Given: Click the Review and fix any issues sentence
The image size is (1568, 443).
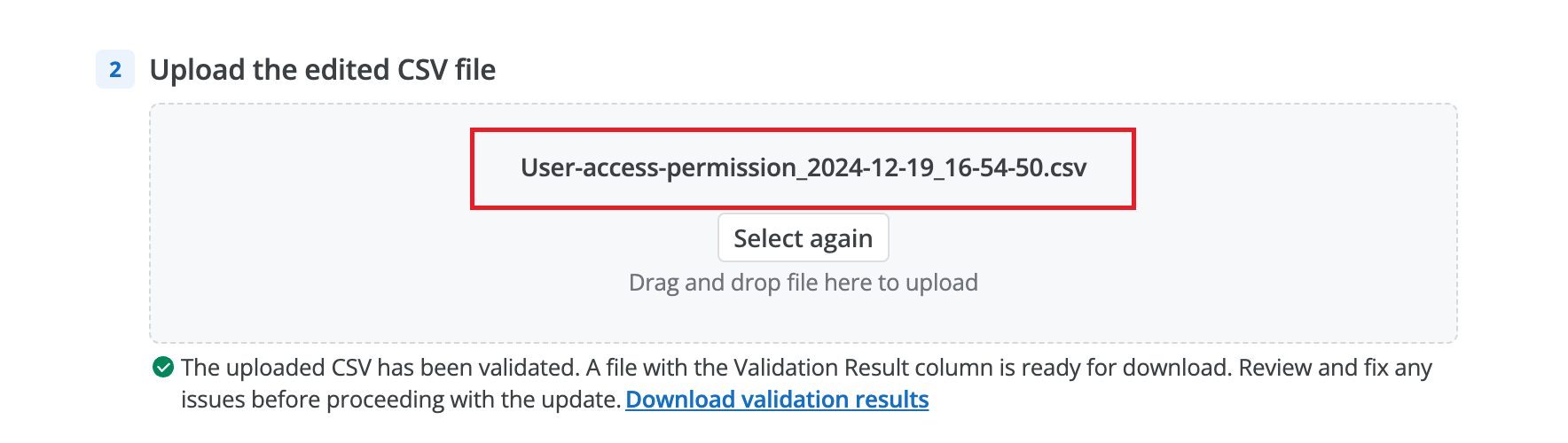Looking at the screenshot, I should tap(806, 384).
